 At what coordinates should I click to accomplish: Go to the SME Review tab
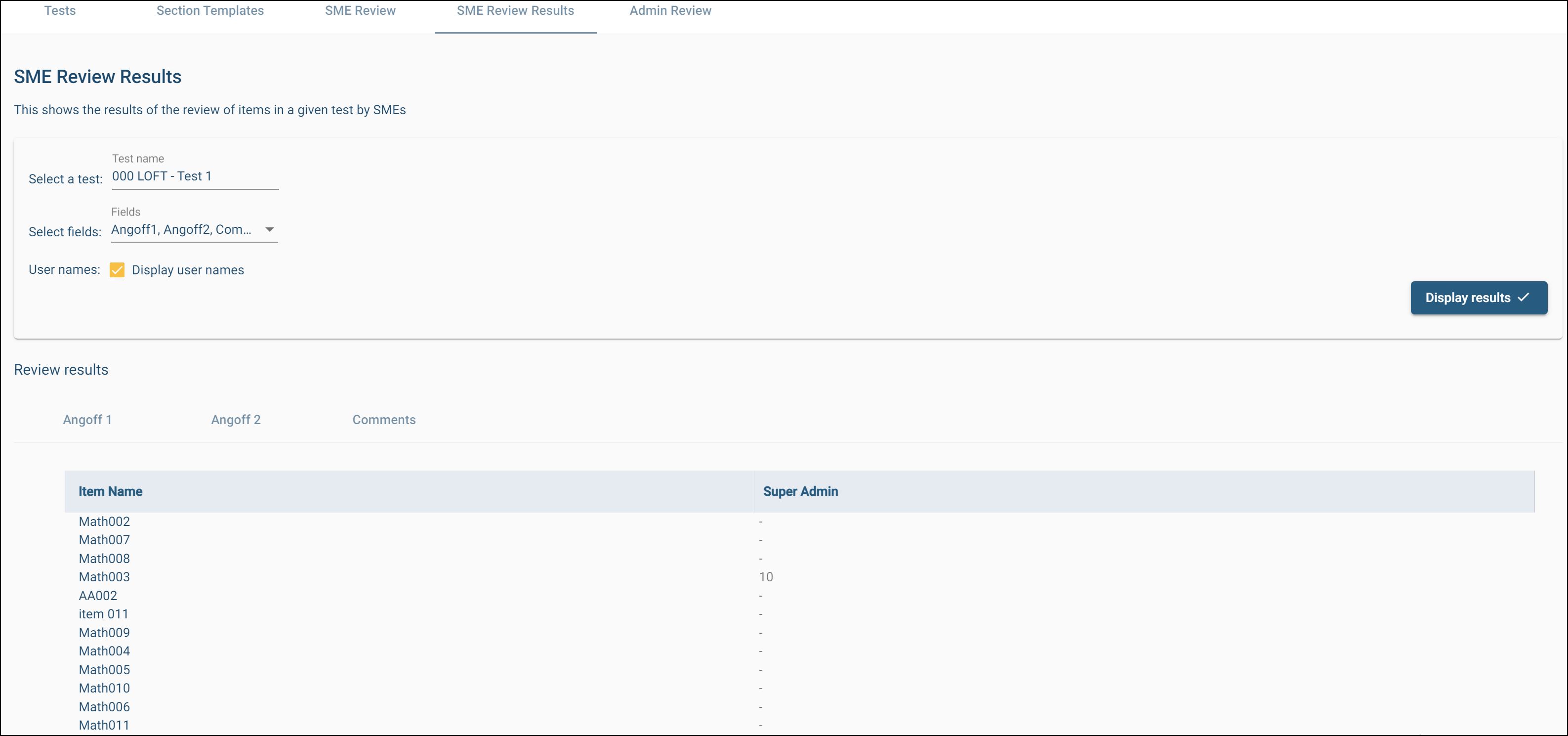tap(360, 11)
